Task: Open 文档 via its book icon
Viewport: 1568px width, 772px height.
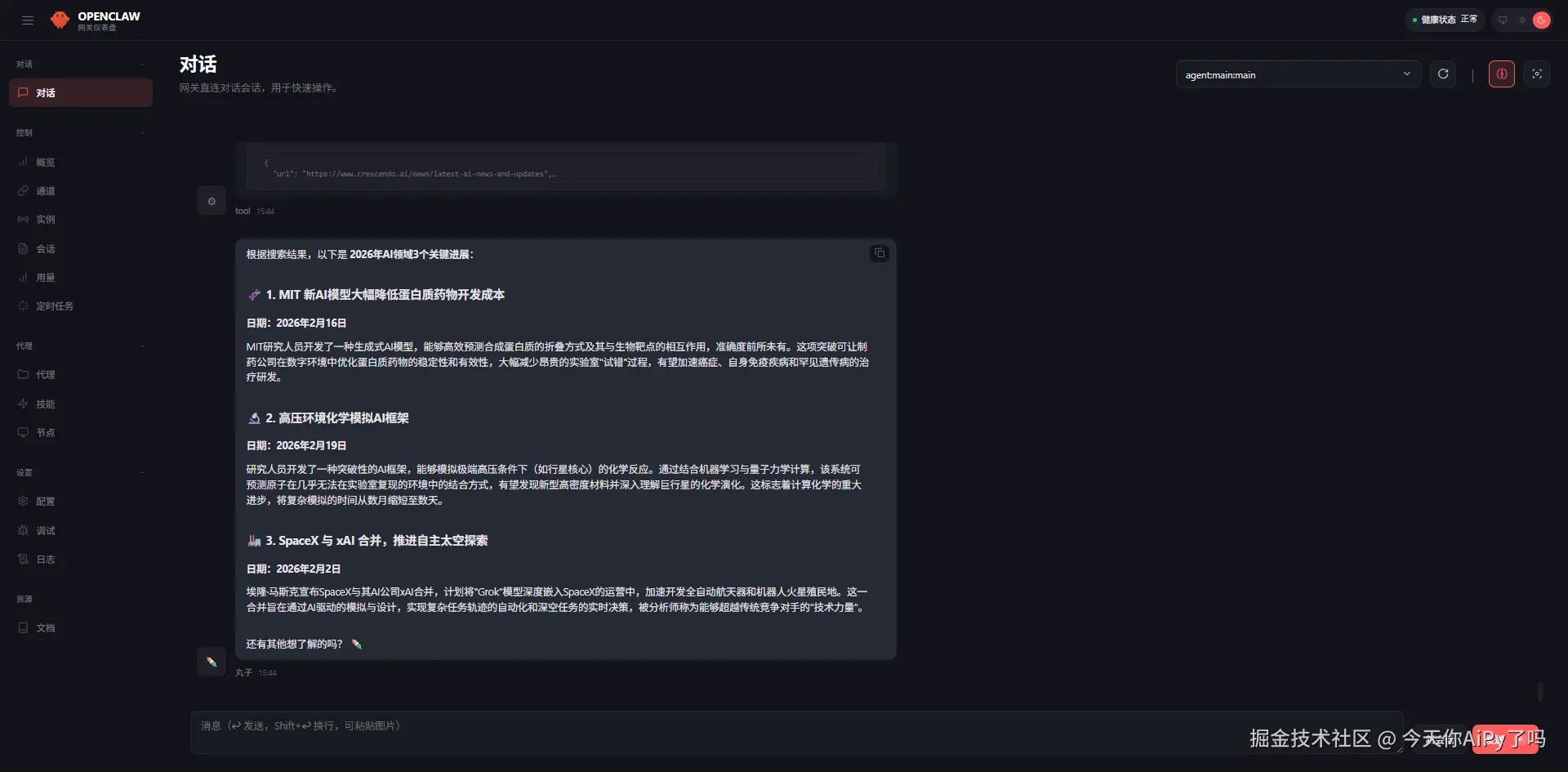Action: (23, 628)
